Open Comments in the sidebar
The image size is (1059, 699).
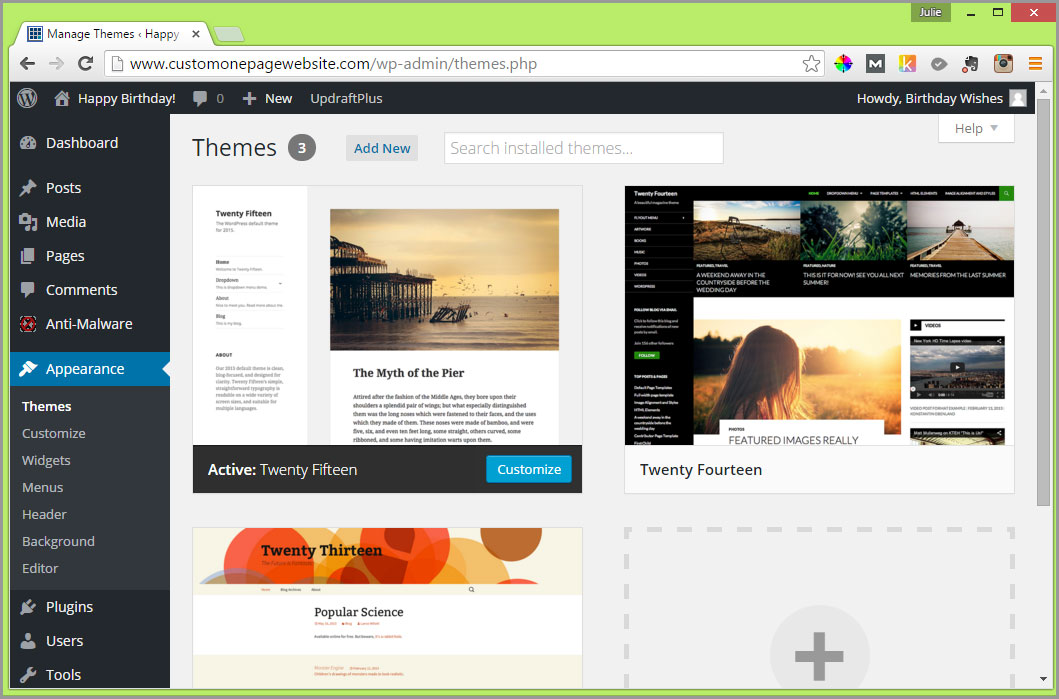(82, 290)
